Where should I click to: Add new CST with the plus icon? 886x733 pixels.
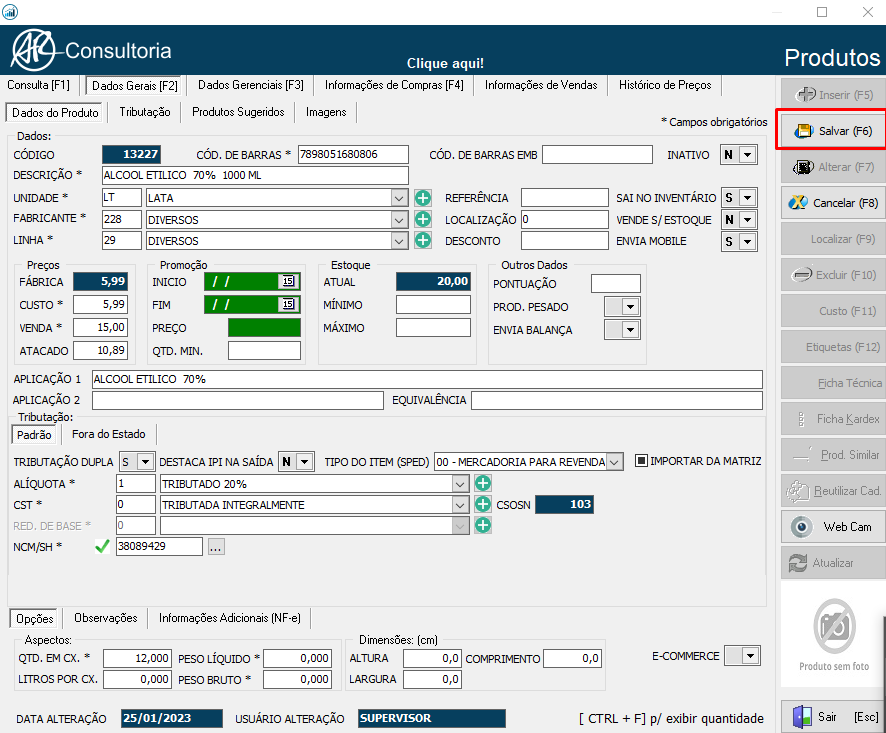[483, 504]
